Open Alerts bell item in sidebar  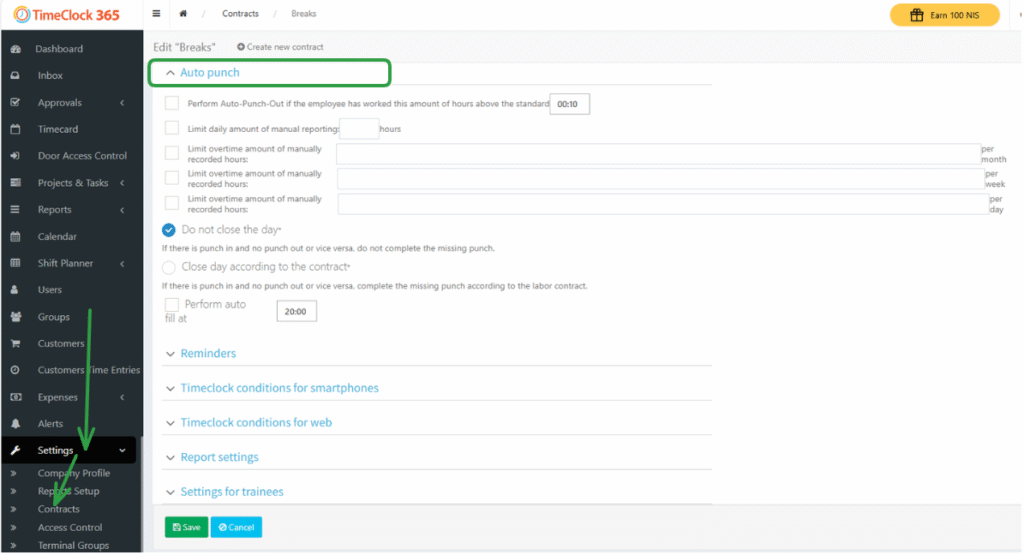[50, 424]
